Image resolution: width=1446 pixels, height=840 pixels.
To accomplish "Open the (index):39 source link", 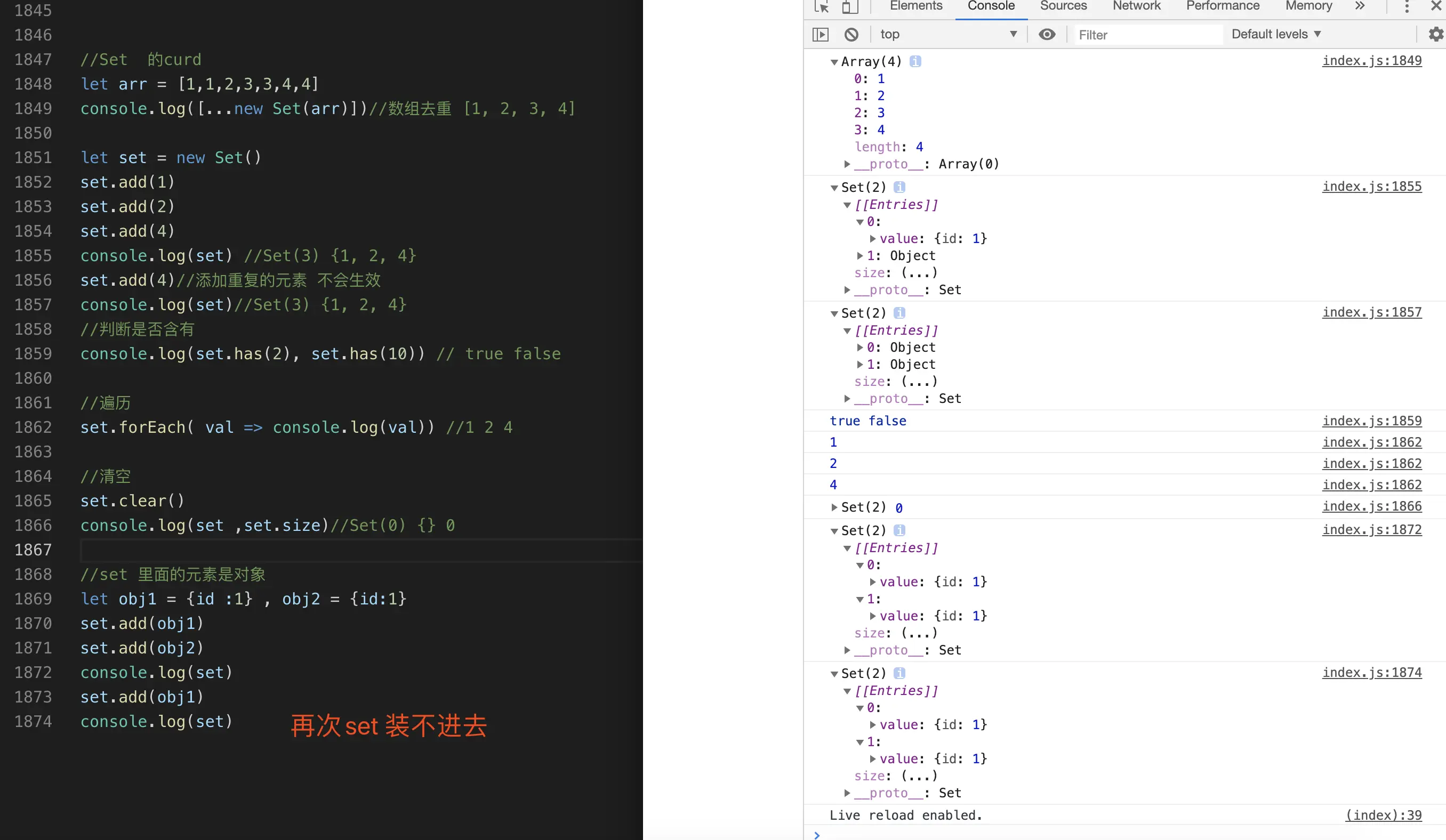I will pyautogui.click(x=1383, y=815).
